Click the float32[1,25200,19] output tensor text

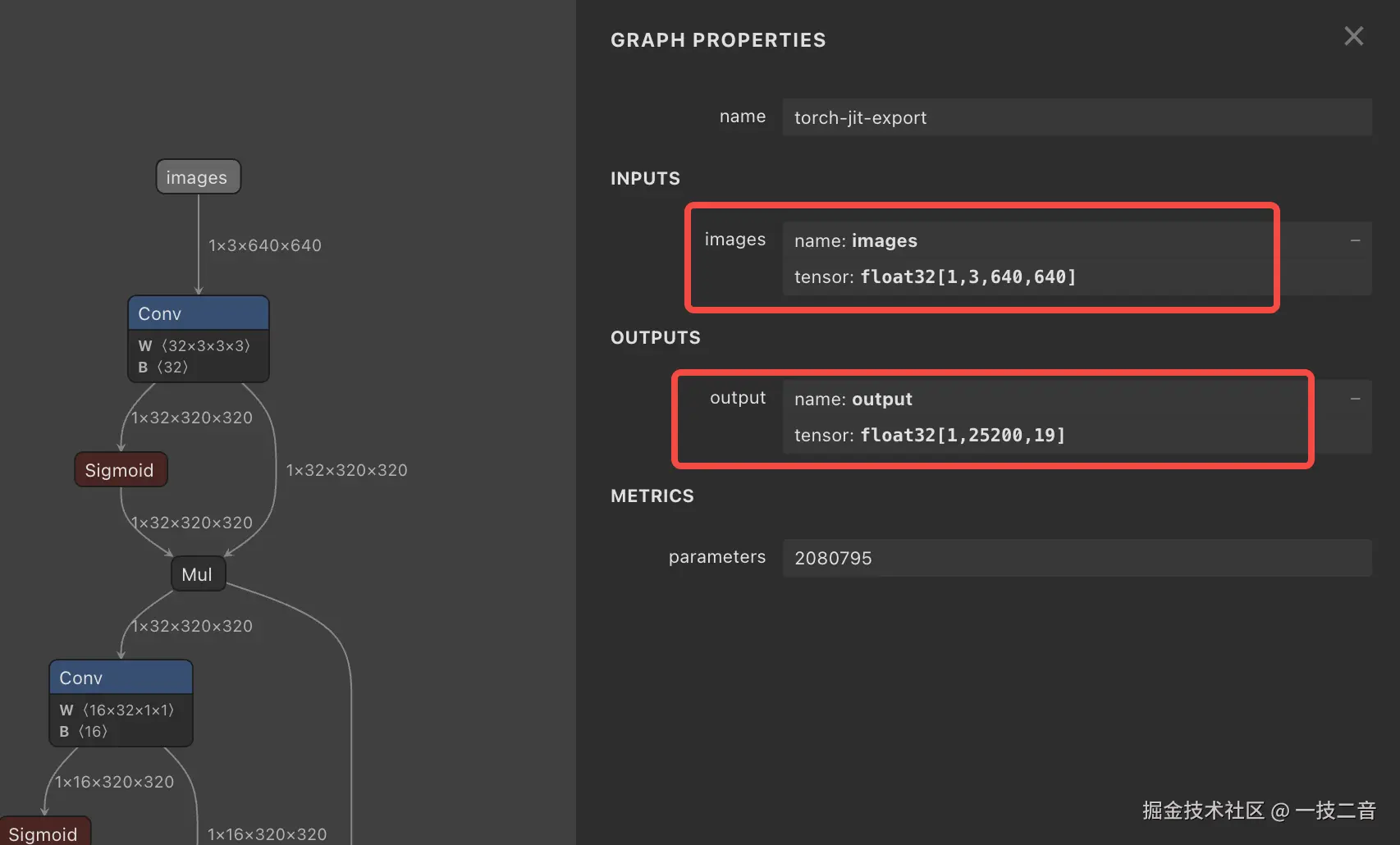click(x=962, y=436)
